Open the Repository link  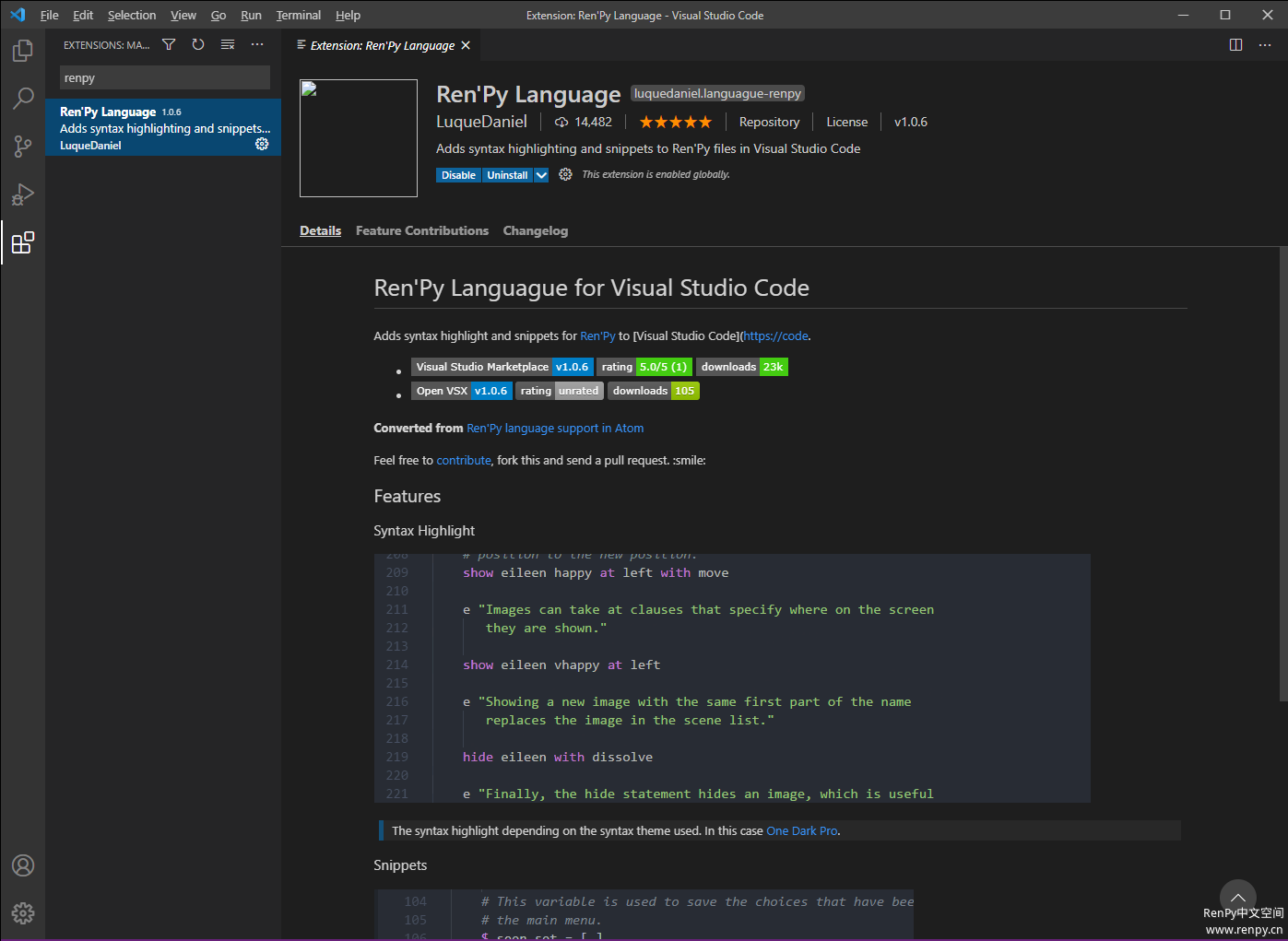(x=769, y=122)
